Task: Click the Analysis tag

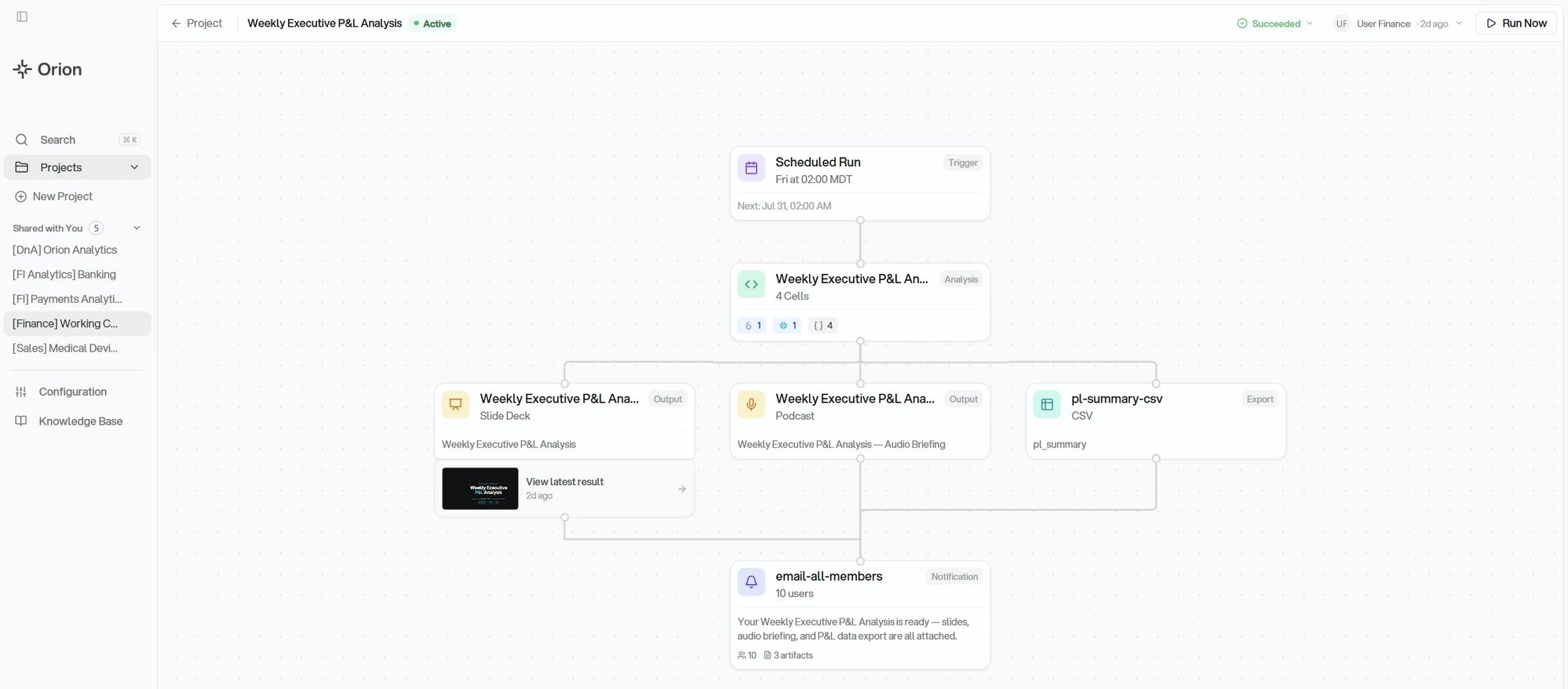Action: click(961, 279)
